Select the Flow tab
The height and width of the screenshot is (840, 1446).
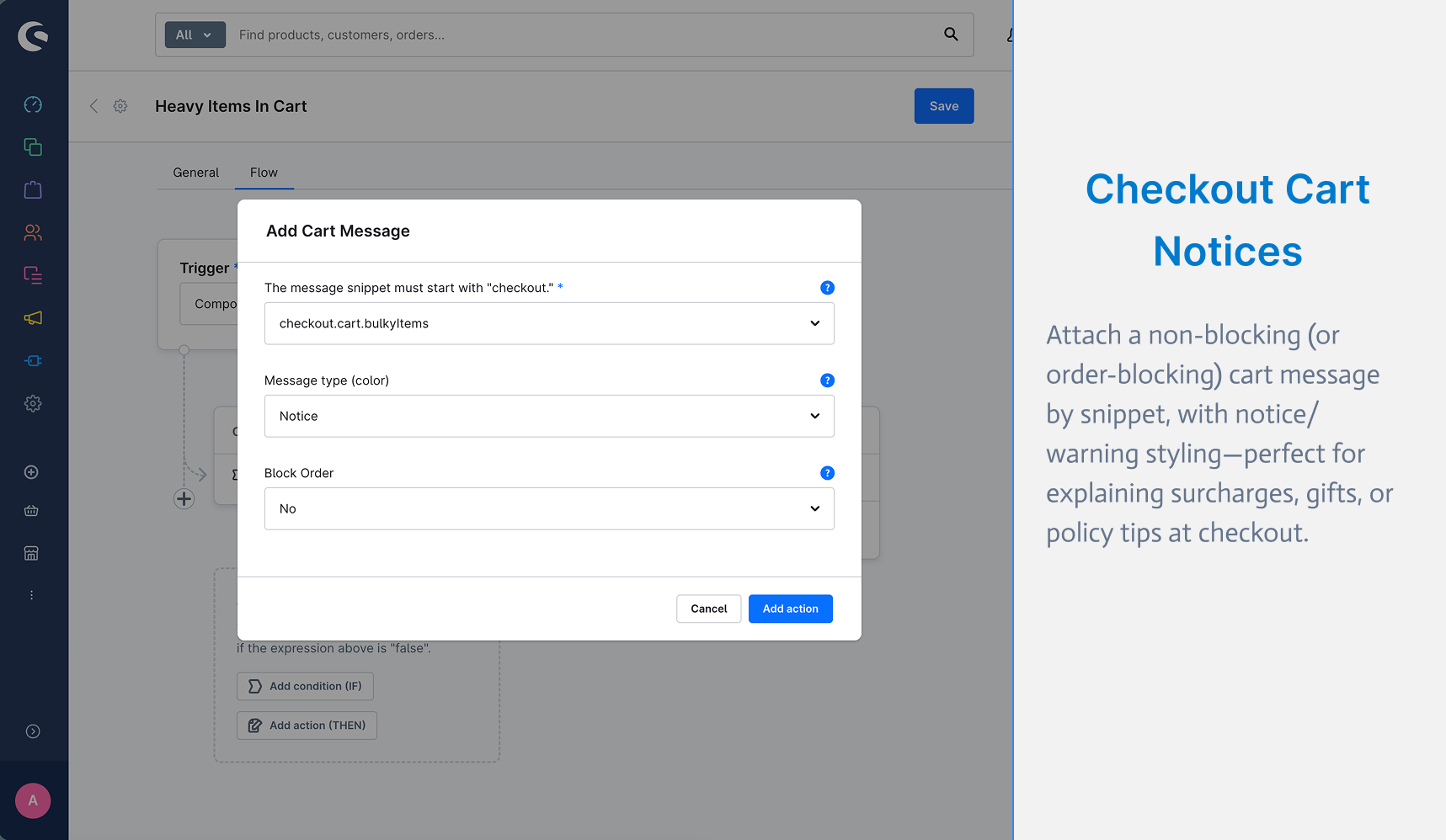(x=264, y=173)
